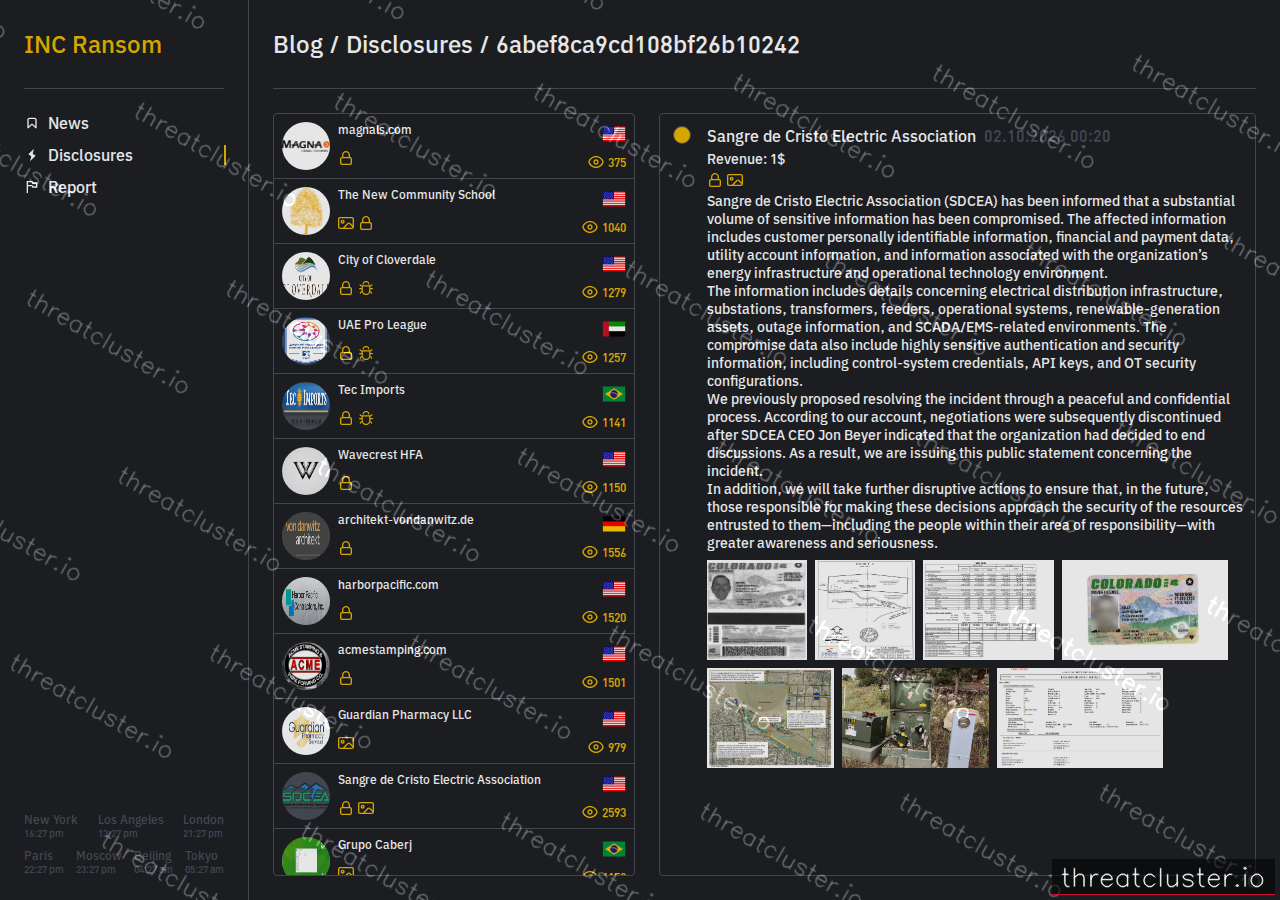Open the architekt-vondanwitz.de disclosure entry
The width and height of the screenshot is (1280, 900).
454,536
